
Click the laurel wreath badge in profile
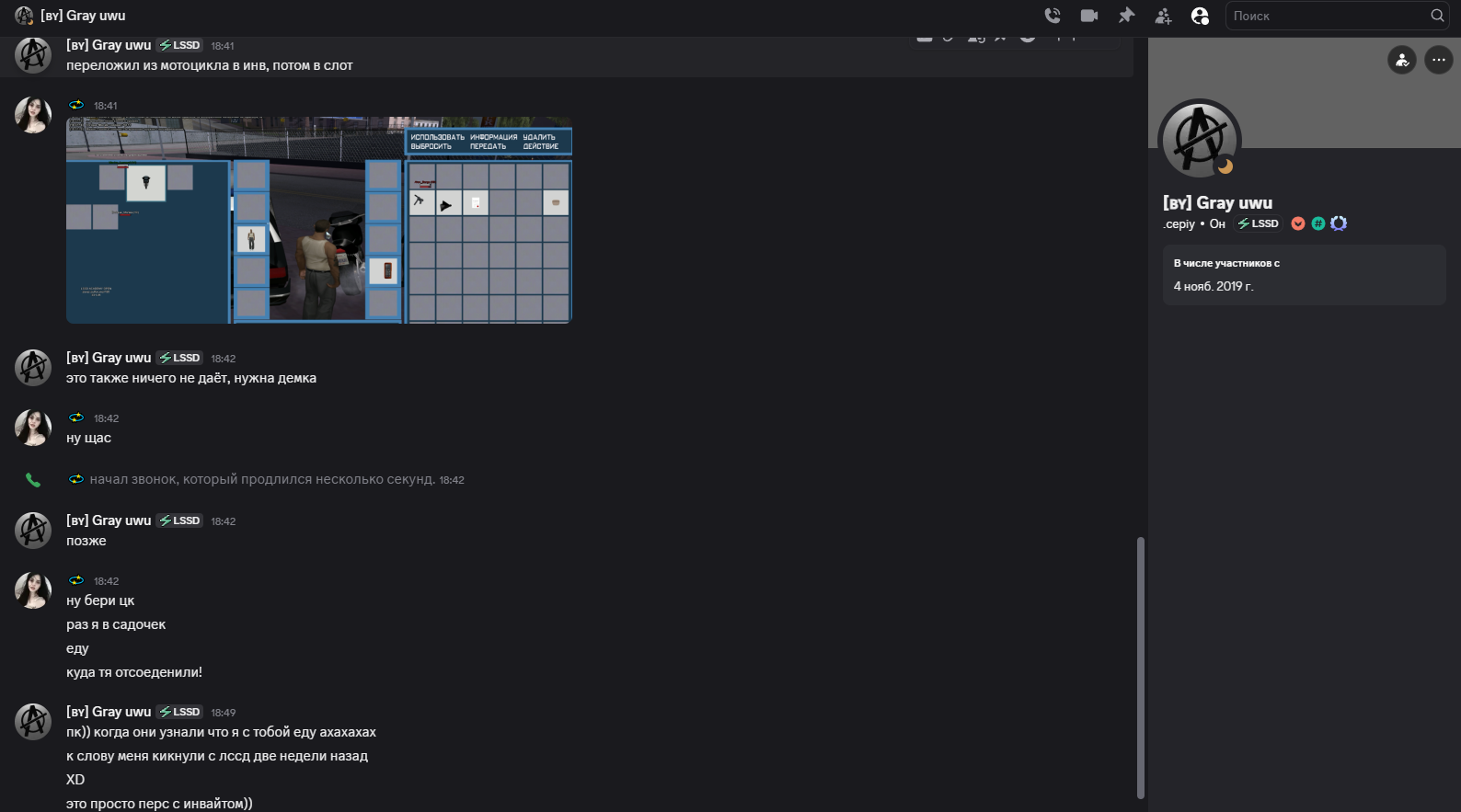[1339, 223]
